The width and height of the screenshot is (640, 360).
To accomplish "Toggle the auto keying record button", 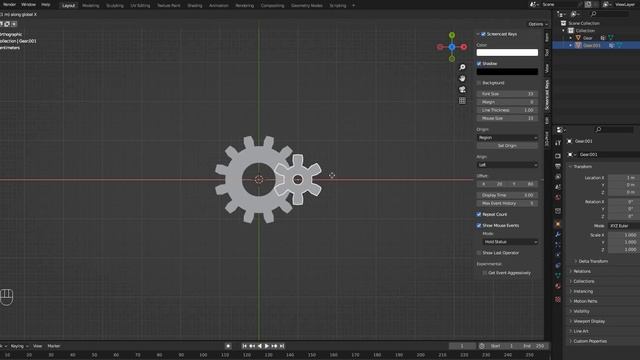I will [228, 346].
